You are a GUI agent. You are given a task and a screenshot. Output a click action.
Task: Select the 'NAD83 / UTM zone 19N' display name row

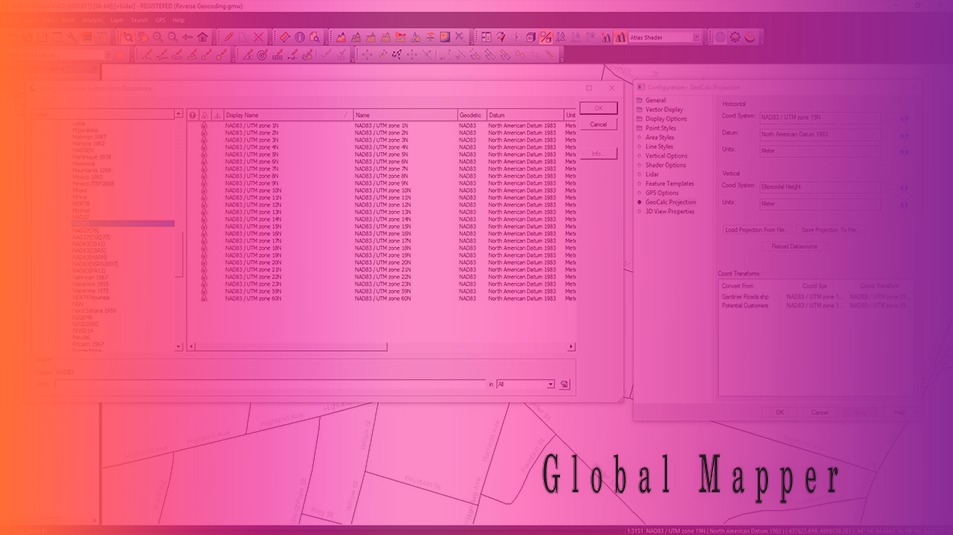[x=253, y=255]
